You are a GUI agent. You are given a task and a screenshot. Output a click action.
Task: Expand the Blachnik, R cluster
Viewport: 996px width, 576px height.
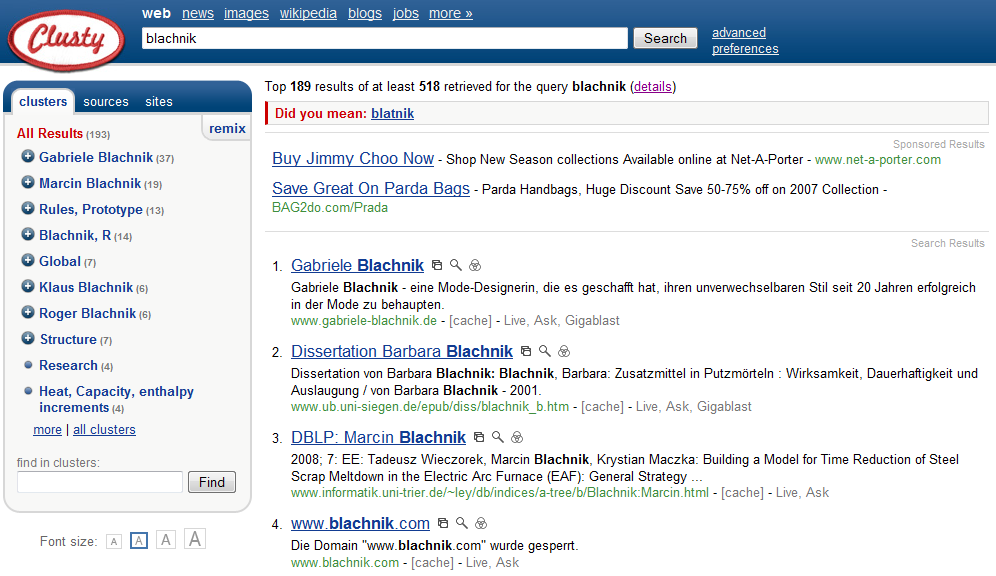(27, 234)
